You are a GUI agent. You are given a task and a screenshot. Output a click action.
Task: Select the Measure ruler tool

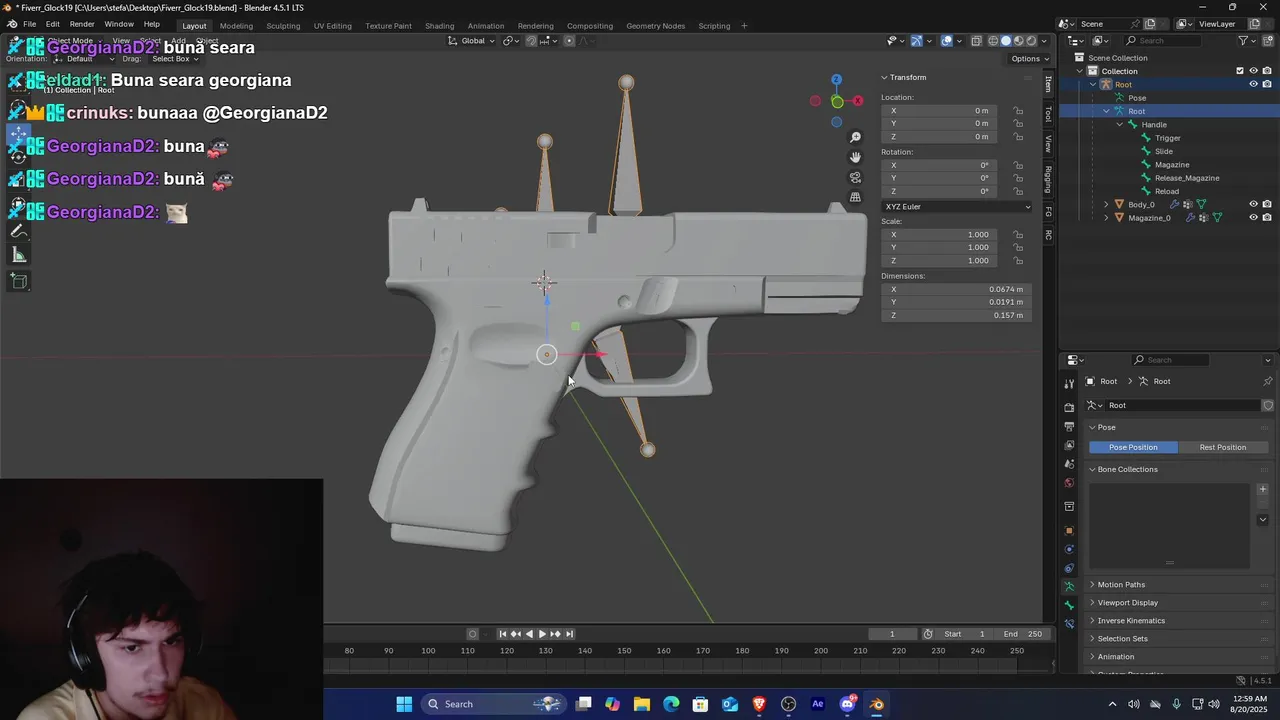click(18, 255)
